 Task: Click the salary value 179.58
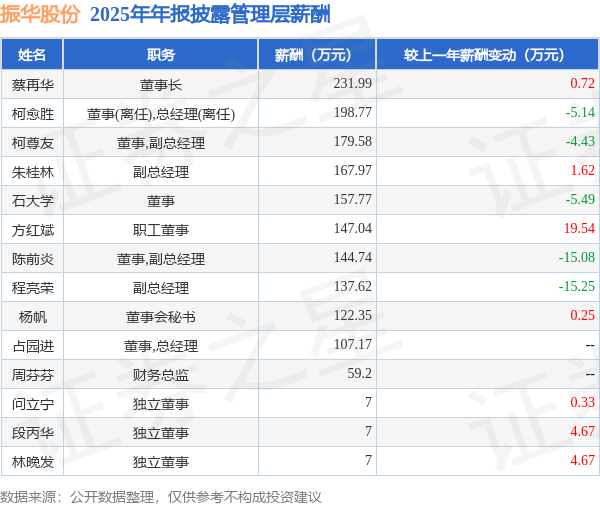pyautogui.click(x=352, y=141)
